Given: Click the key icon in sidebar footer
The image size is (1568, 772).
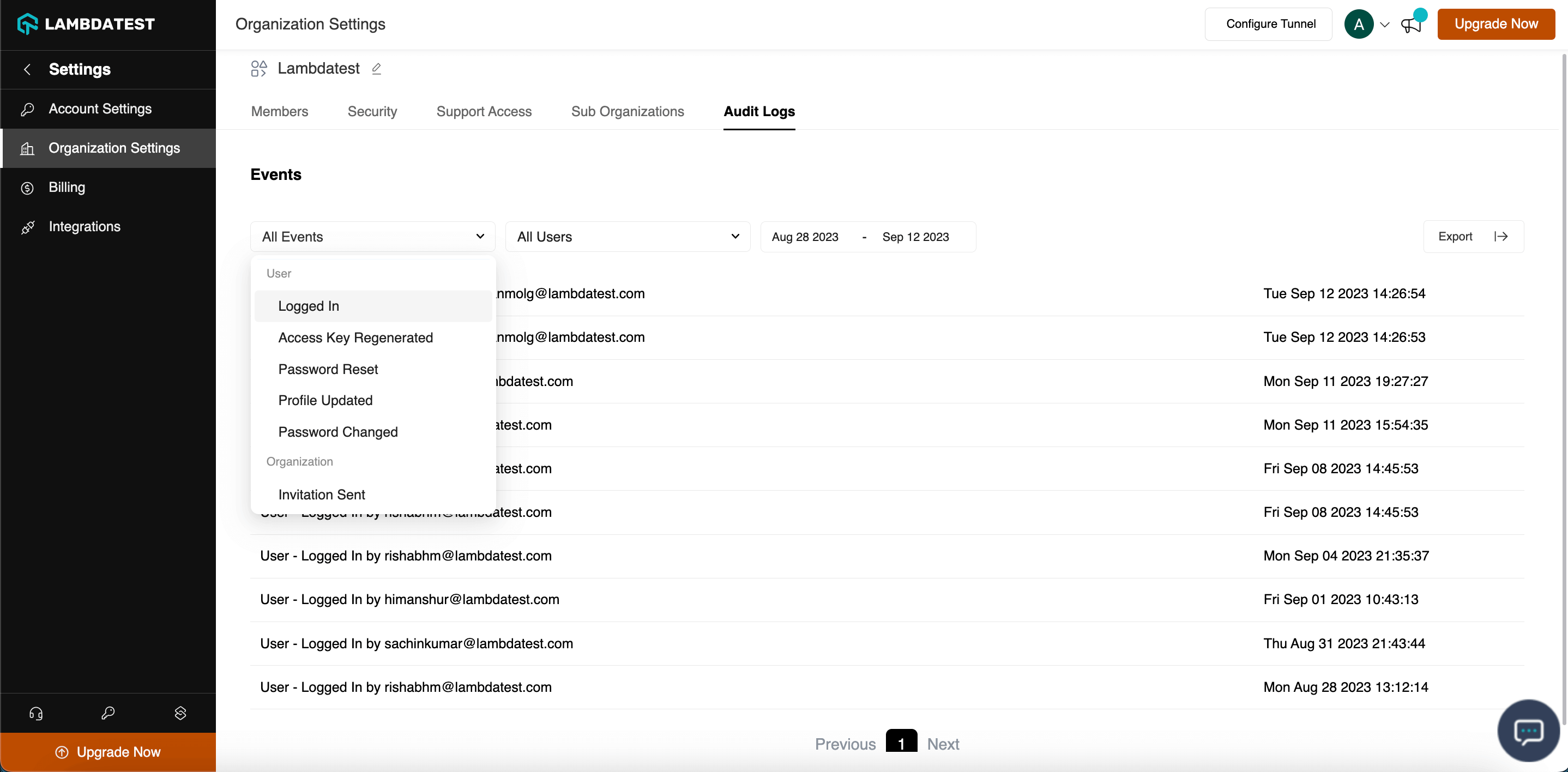Looking at the screenshot, I should (108, 713).
